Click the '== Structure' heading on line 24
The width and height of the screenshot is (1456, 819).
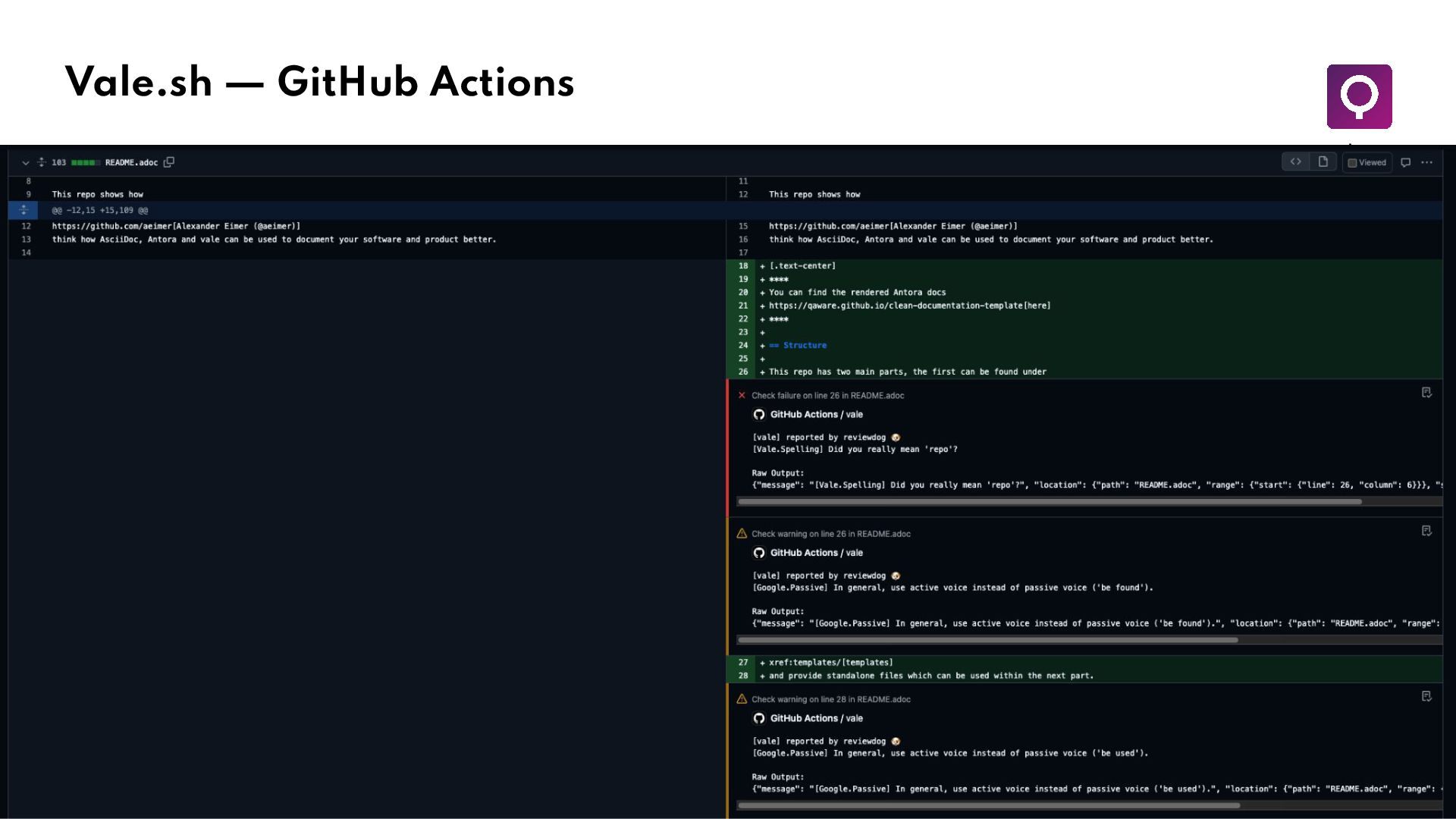click(x=799, y=345)
